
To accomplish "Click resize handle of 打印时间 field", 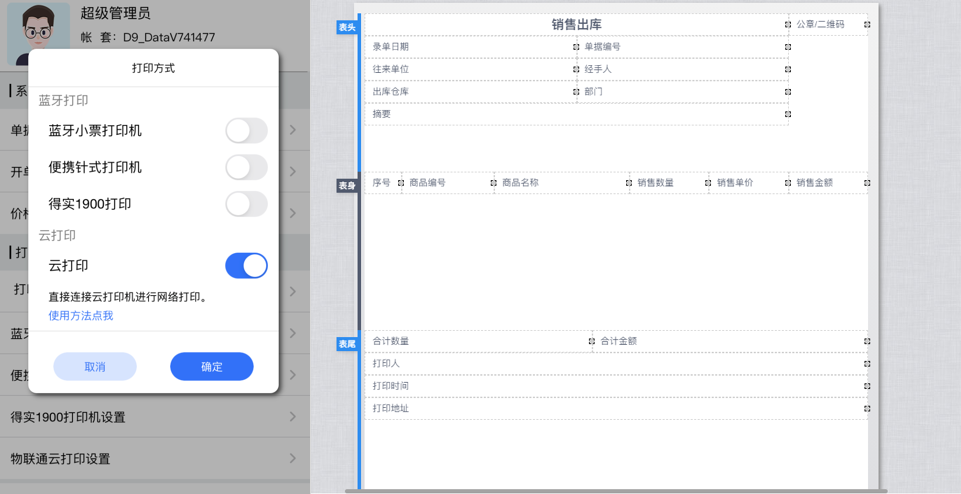I will [867, 386].
